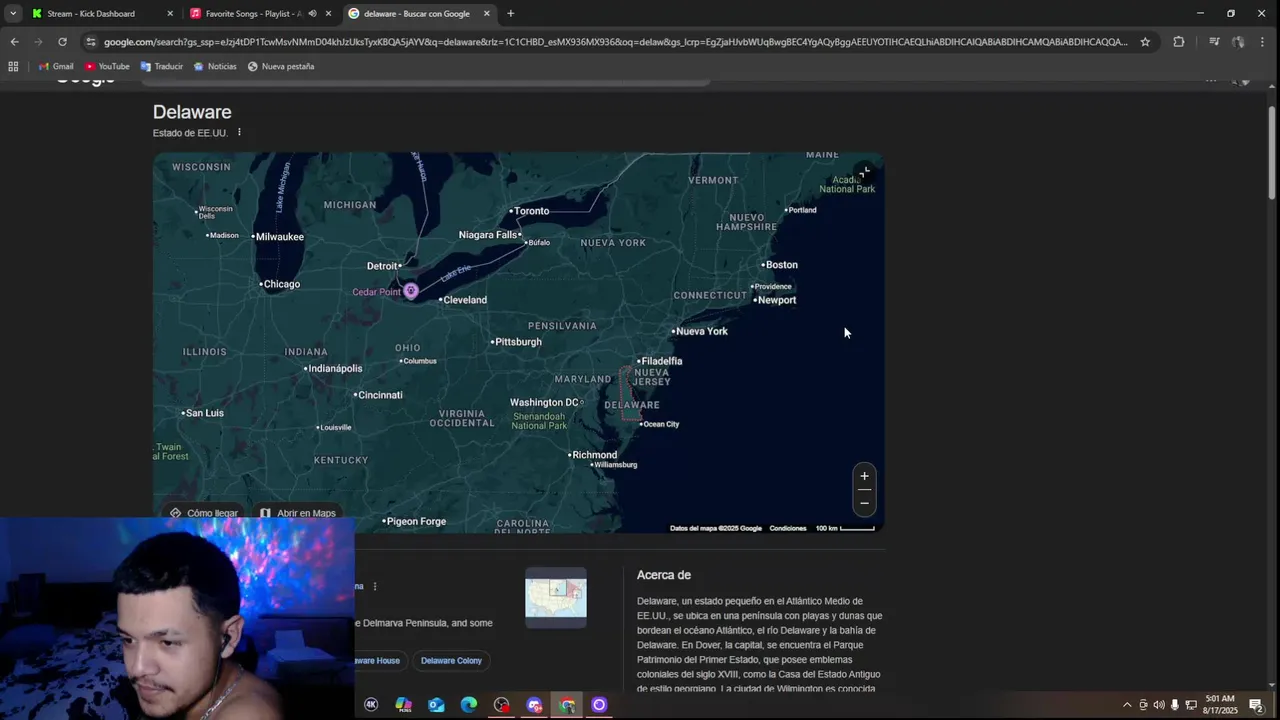Open the clock showing 5:01 AM

pyautogui.click(x=1221, y=705)
